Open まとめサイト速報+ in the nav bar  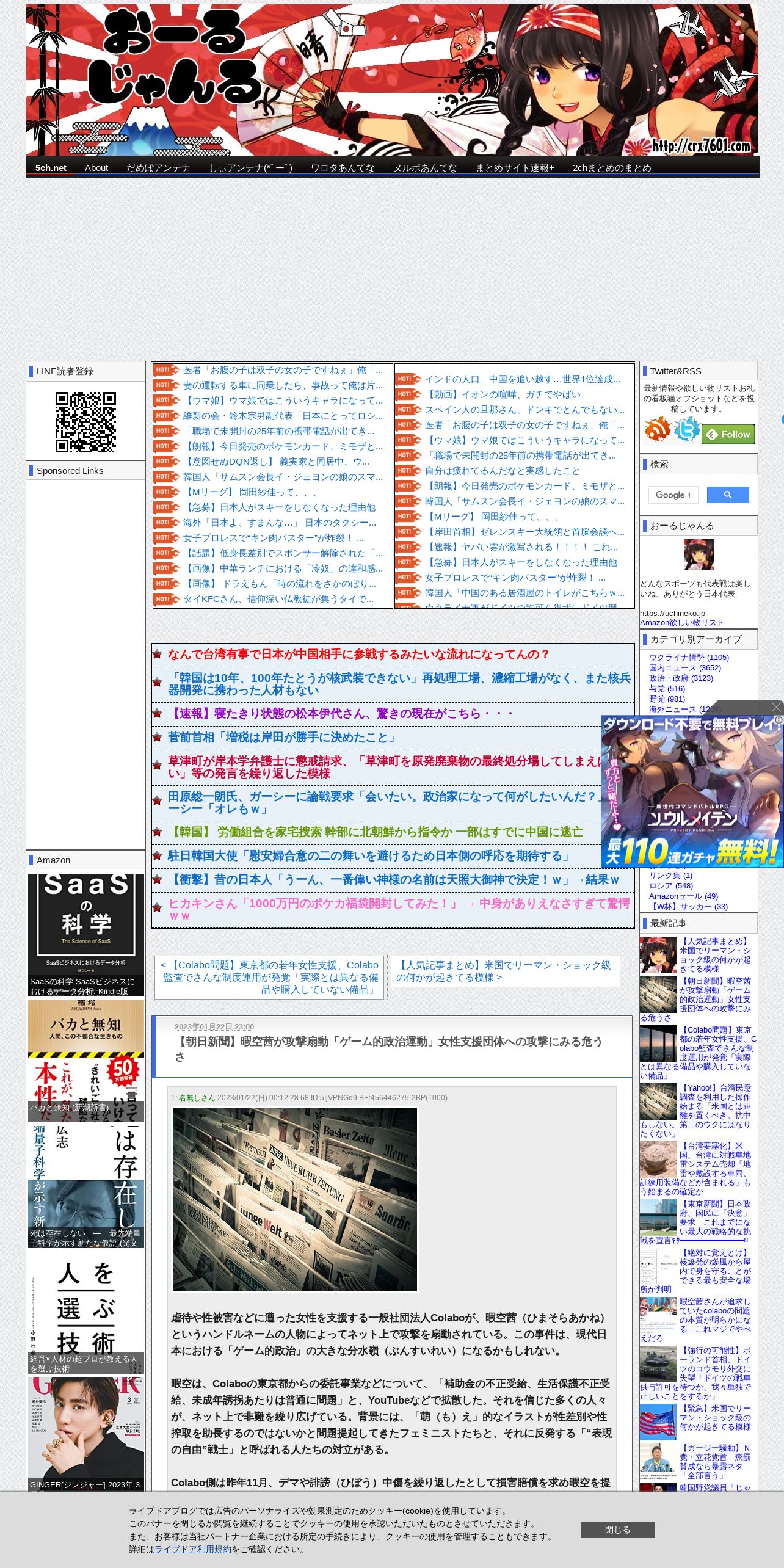point(515,168)
